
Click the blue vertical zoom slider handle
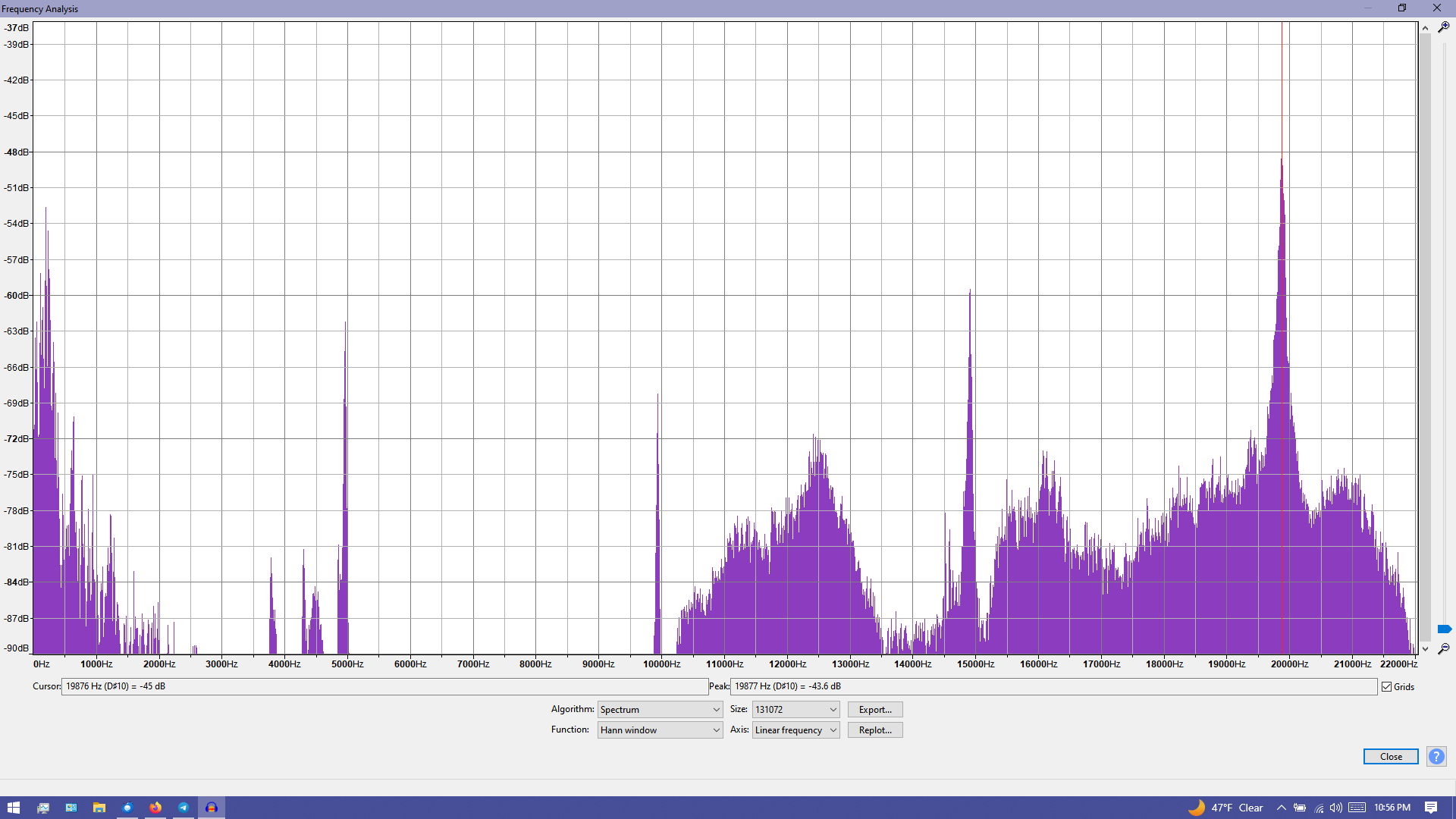click(1444, 629)
